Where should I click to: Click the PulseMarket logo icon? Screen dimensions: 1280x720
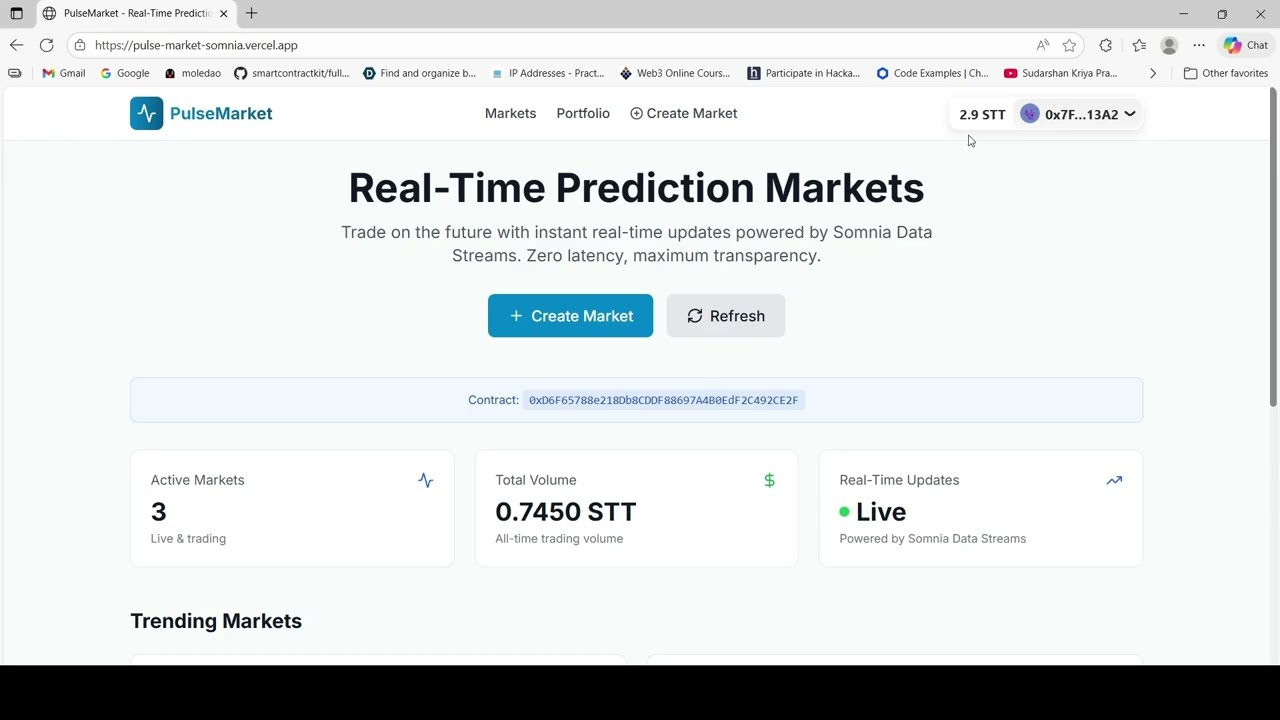click(146, 113)
